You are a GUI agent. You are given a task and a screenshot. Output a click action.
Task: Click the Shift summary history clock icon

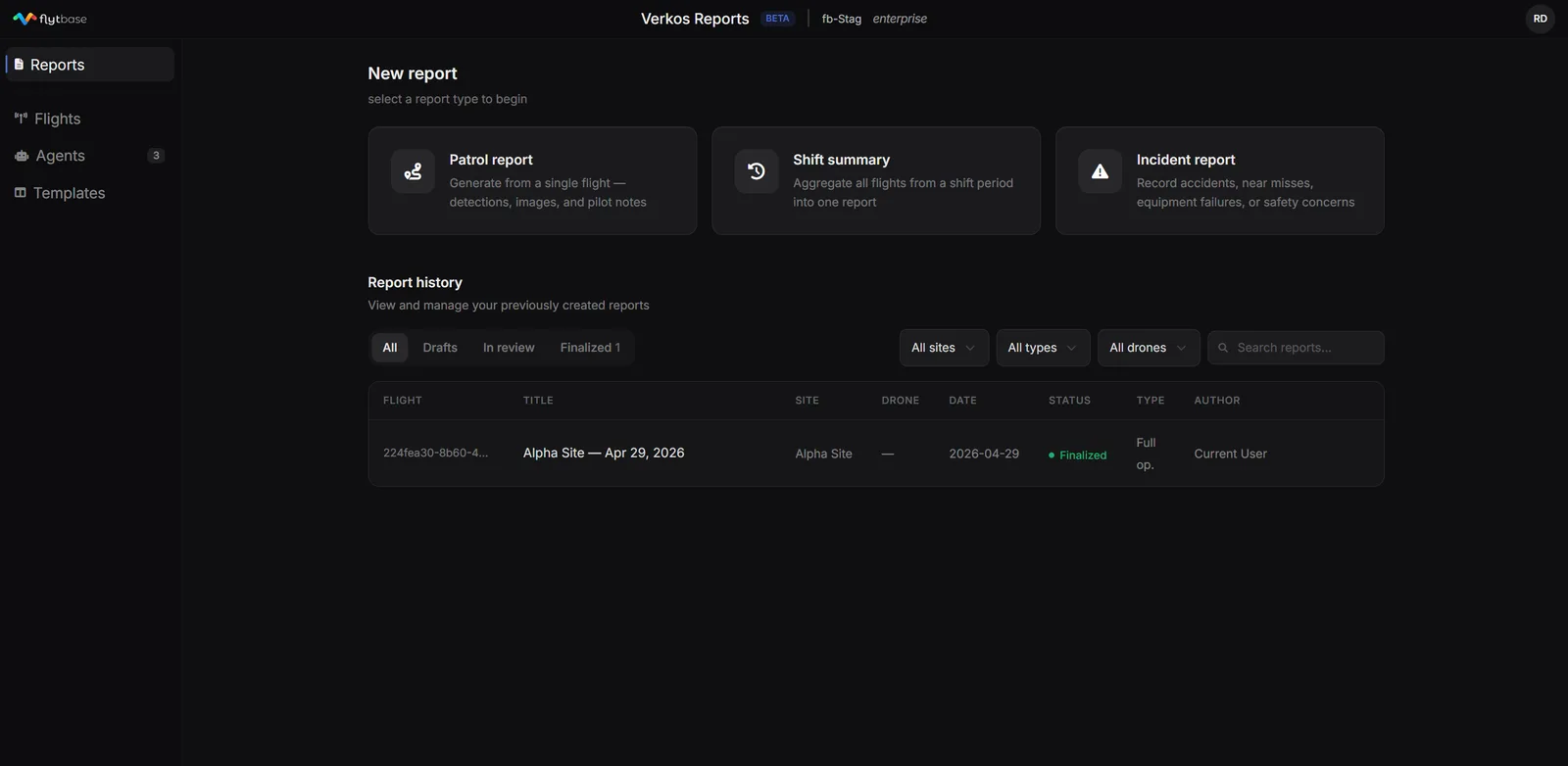[757, 171]
